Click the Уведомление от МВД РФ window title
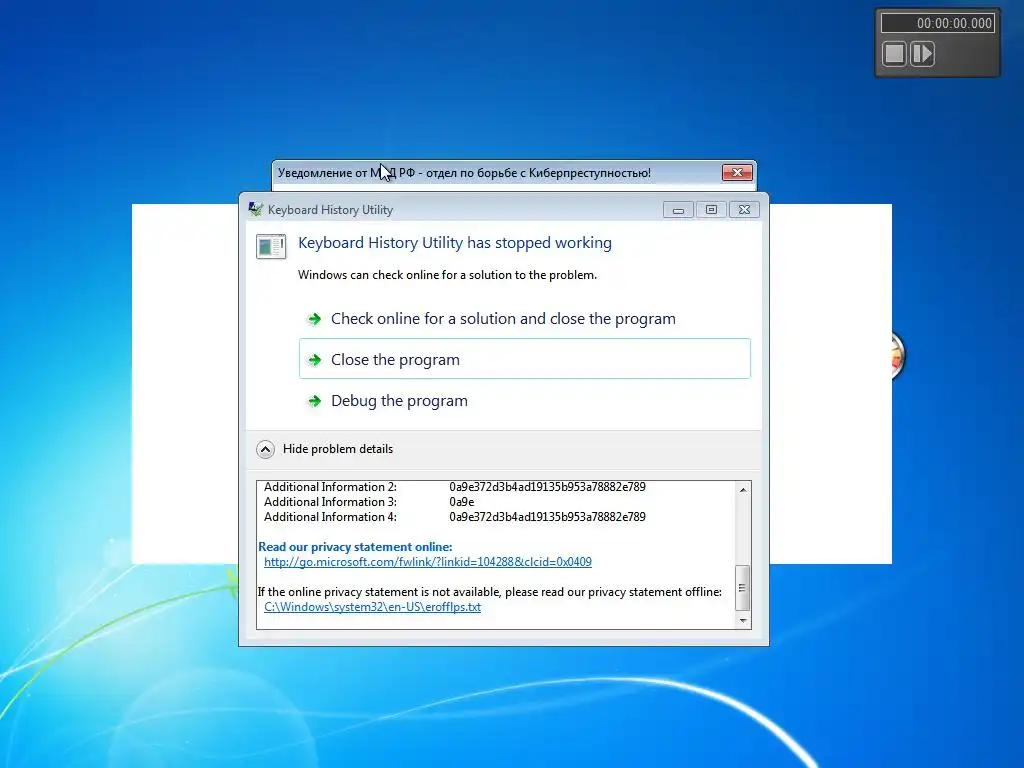Screen dimensions: 1024x768 click(464, 173)
